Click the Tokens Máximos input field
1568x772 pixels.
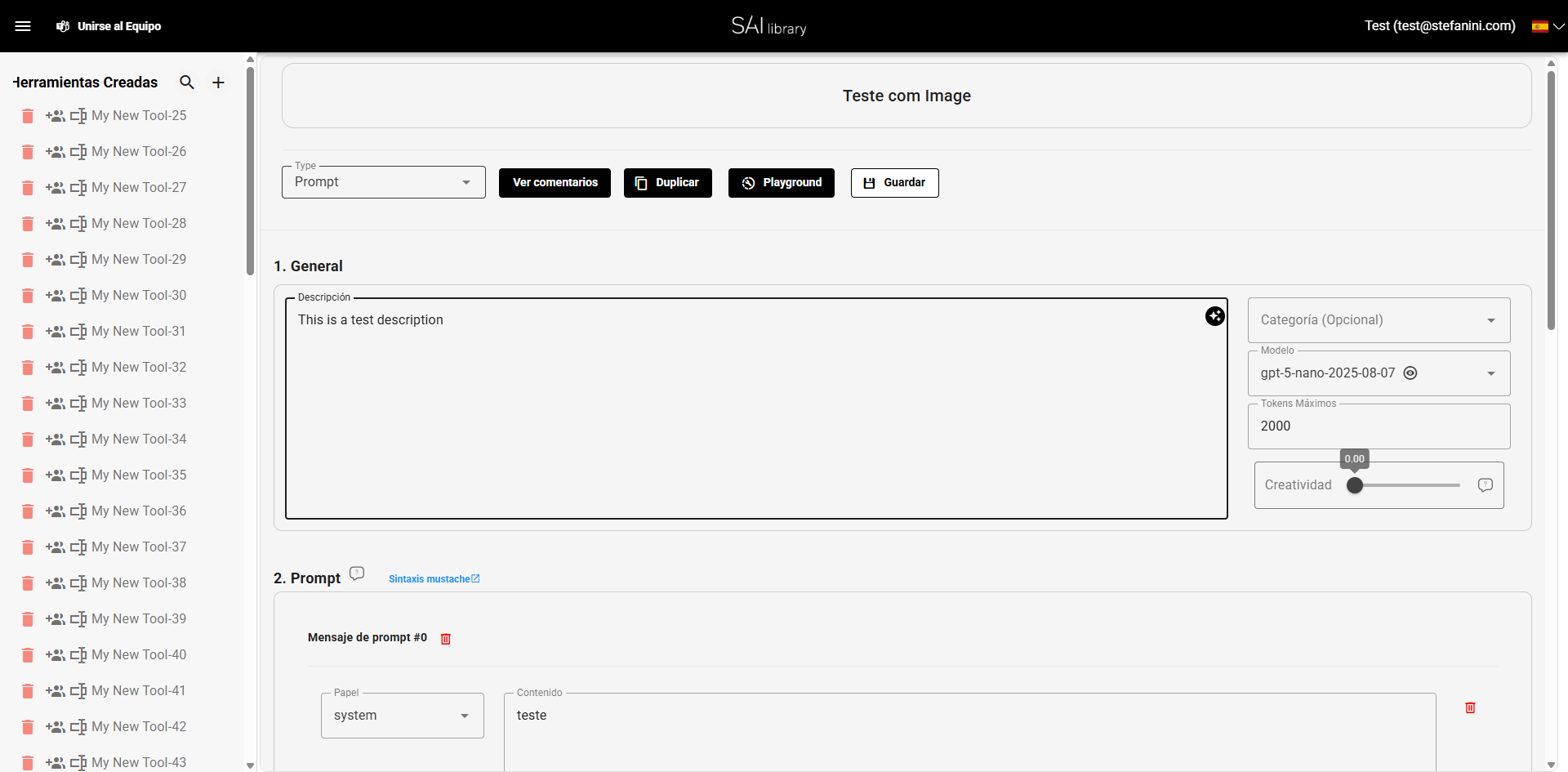click(x=1379, y=426)
